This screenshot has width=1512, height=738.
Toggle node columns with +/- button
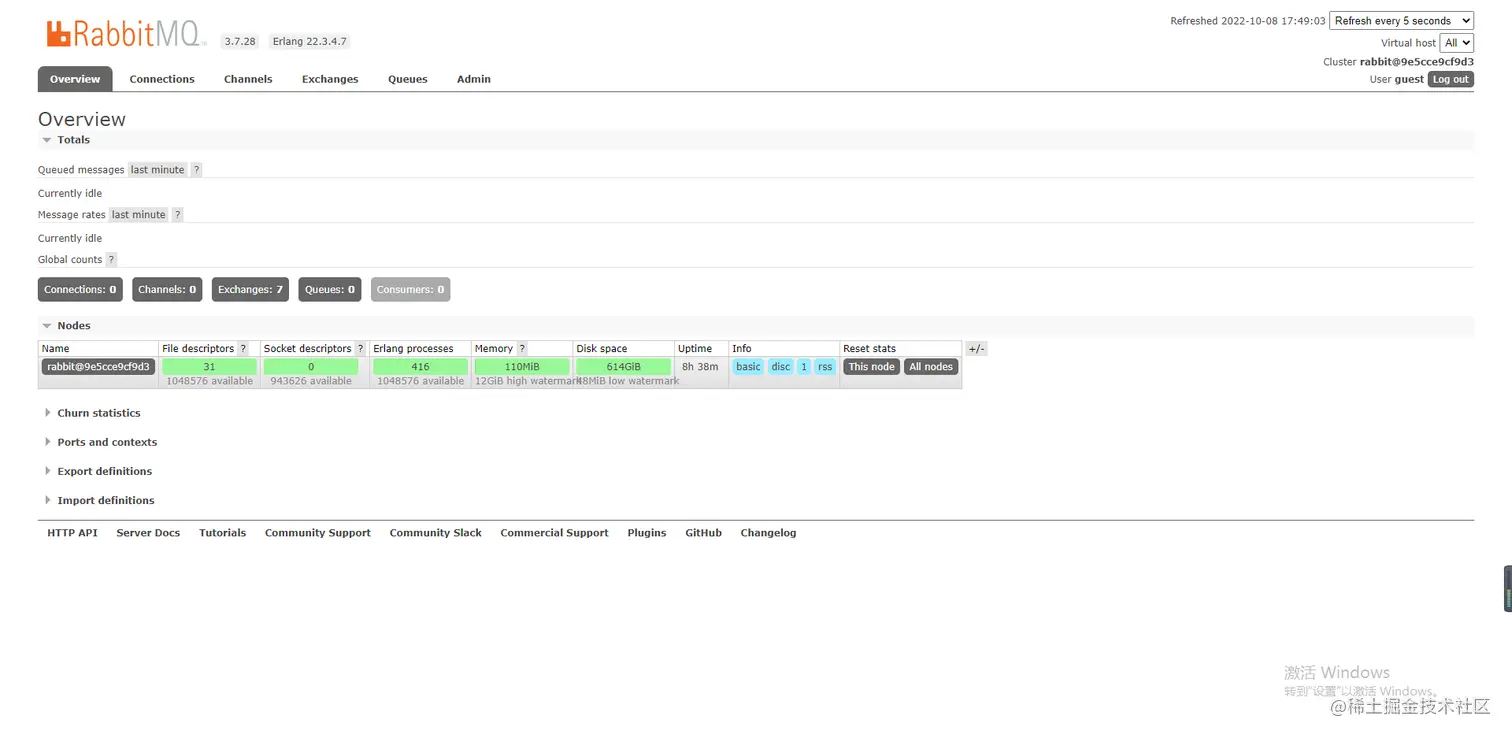coord(976,349)
